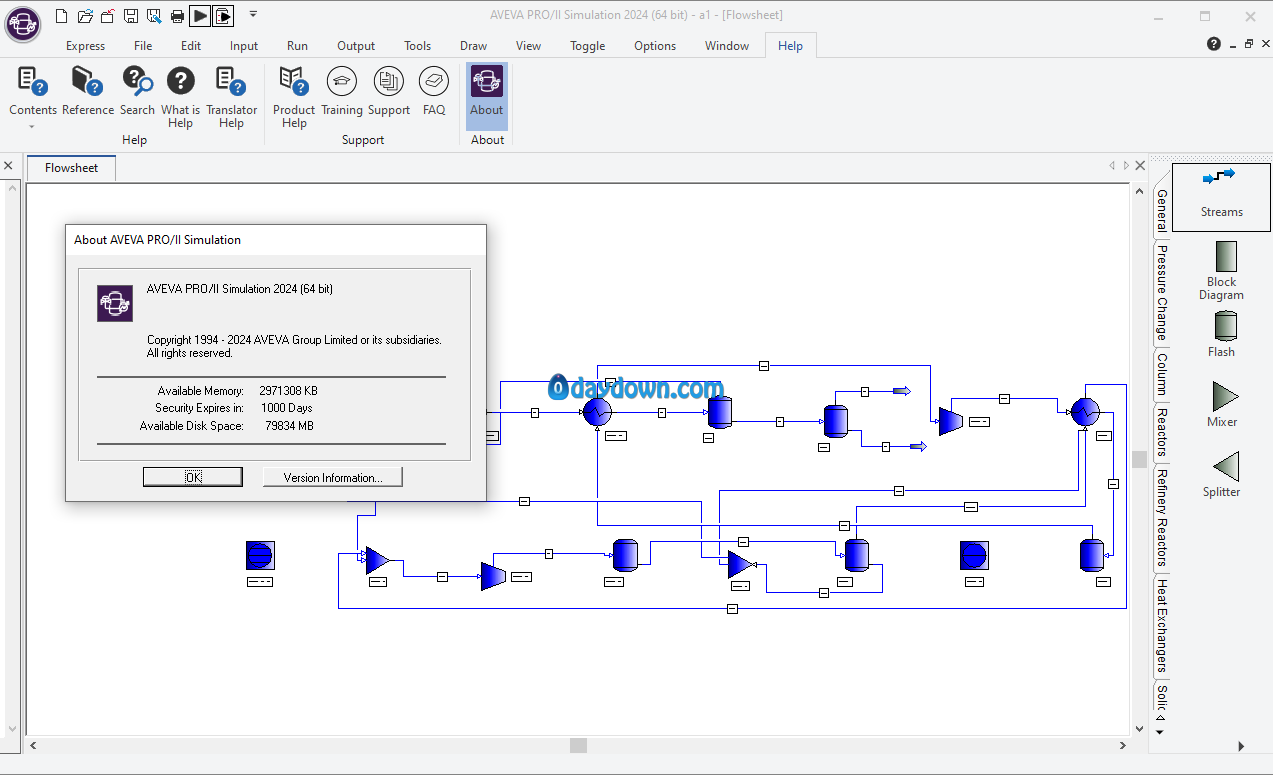This screenshot has width=1273, height=775.
Task: Go to the Draw ribbon tab
Action: point(474,45)
